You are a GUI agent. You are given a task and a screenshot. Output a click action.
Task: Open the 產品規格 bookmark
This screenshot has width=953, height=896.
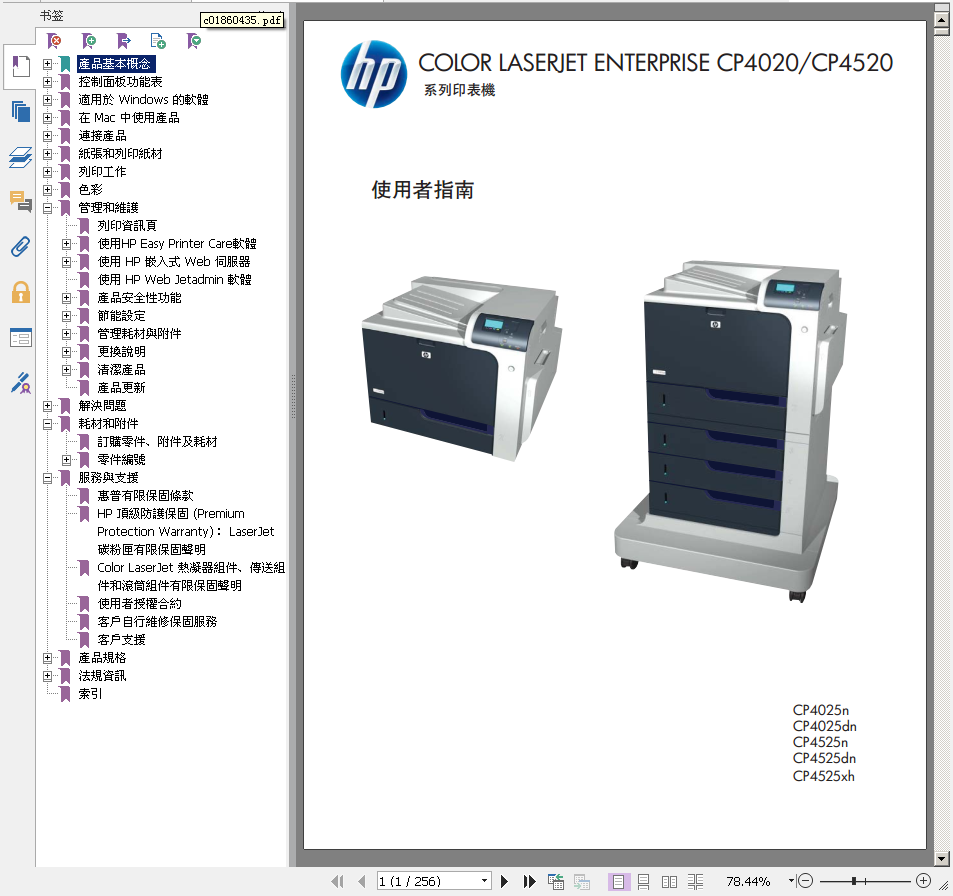102,658
